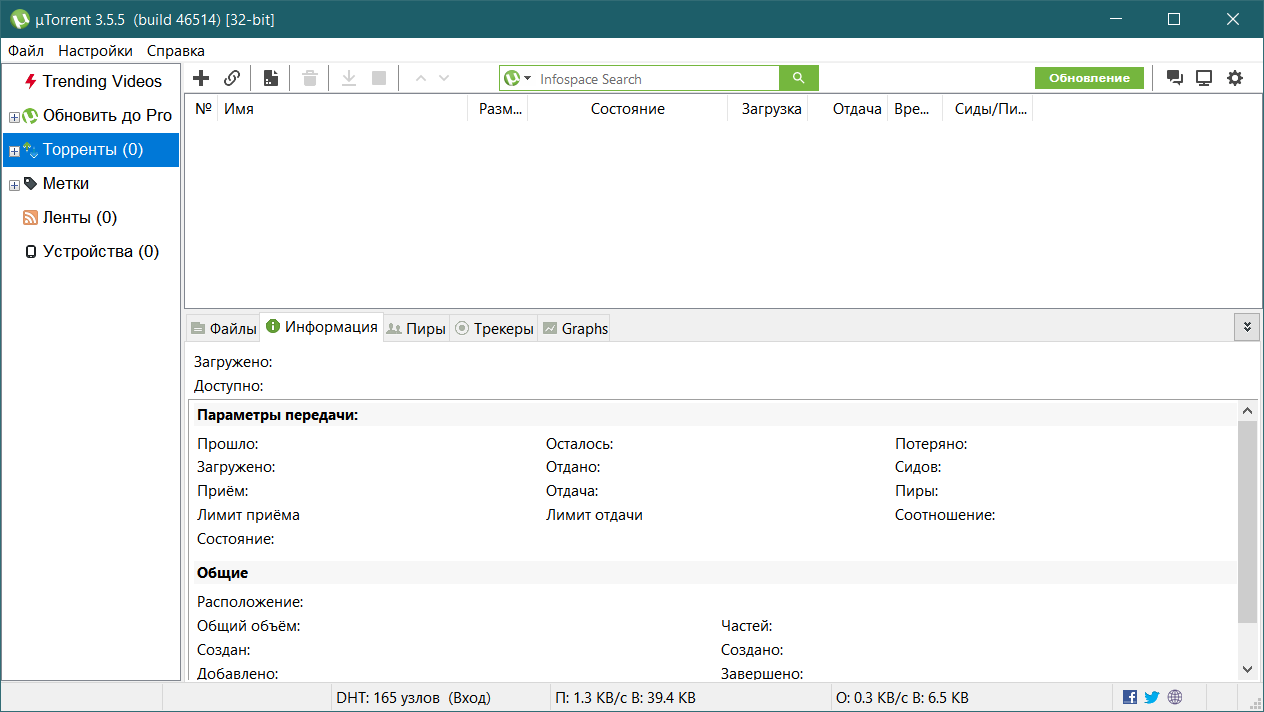Screen dimensions: 1264x712
Task: Click the info panel scrollbar down arrow
Action: (x=1247, y=669)
